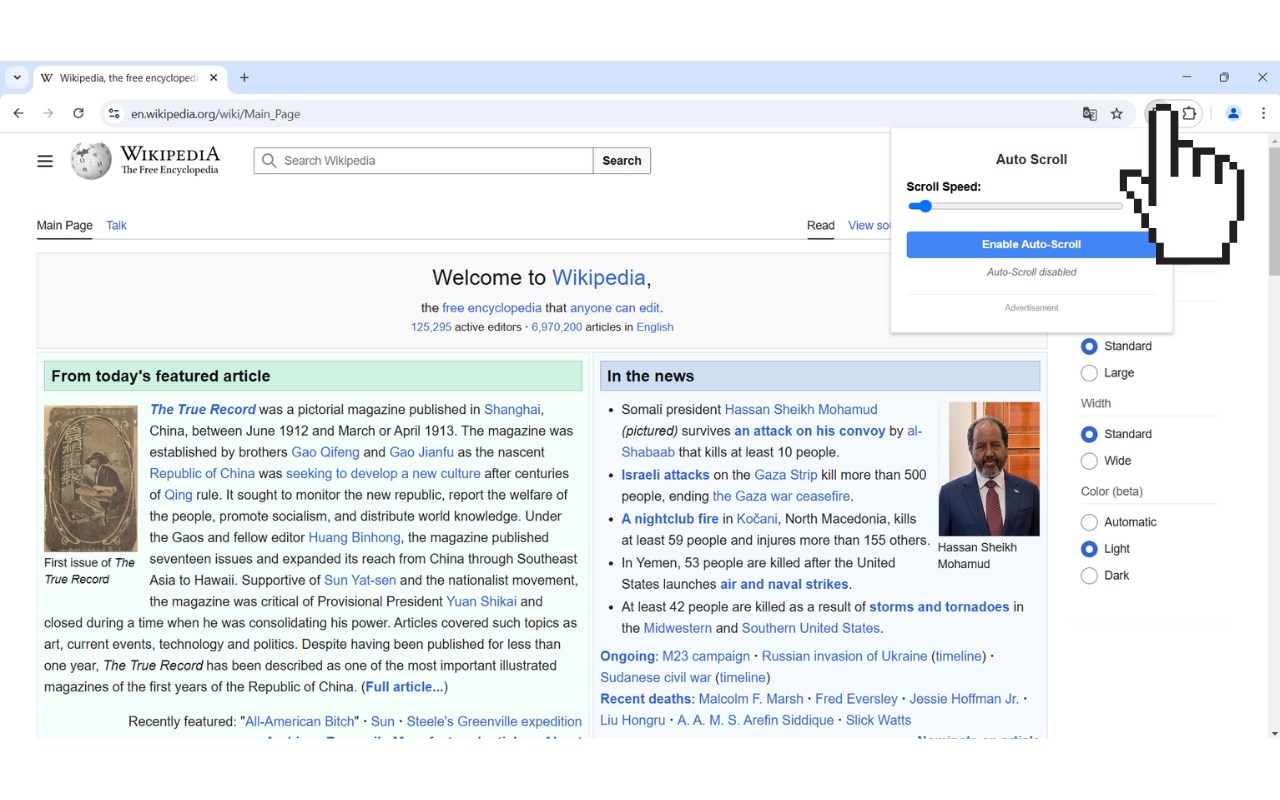Click the Scroll Speed slider handle
The width and height of the screenshot is (1280, 800).
click(x=925, y=206)
